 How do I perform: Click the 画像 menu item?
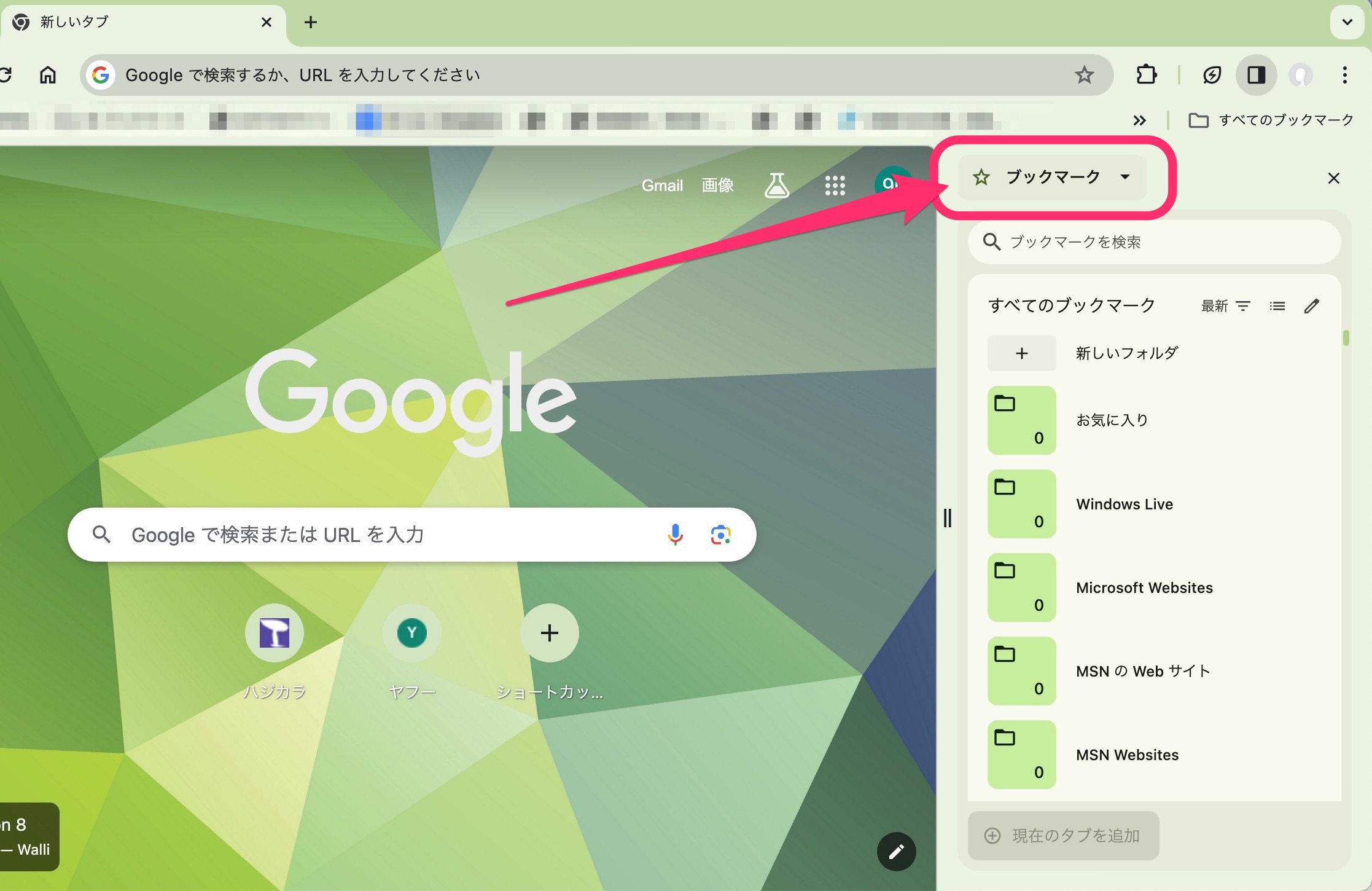pos(719,185)
